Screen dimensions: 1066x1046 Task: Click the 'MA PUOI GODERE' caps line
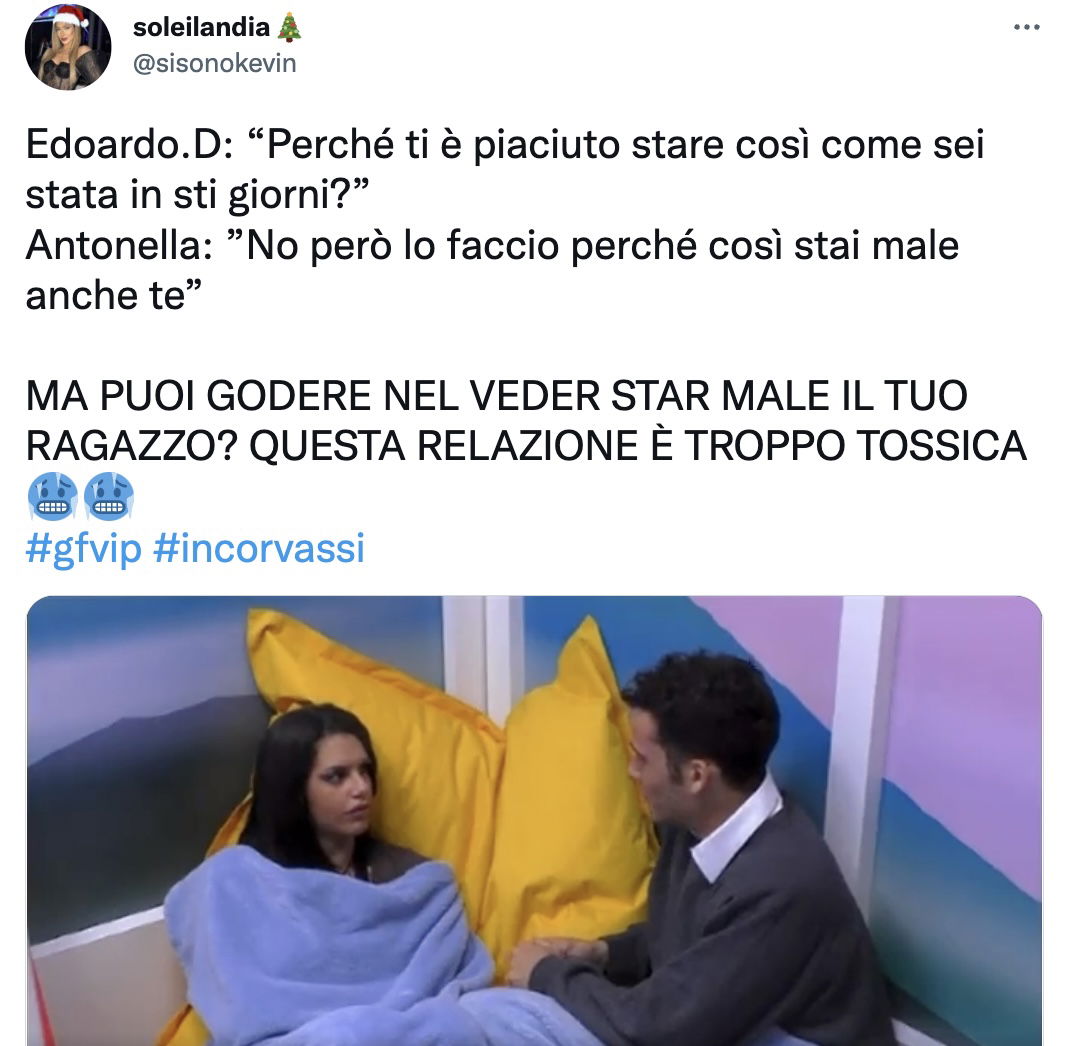point(496,395)
